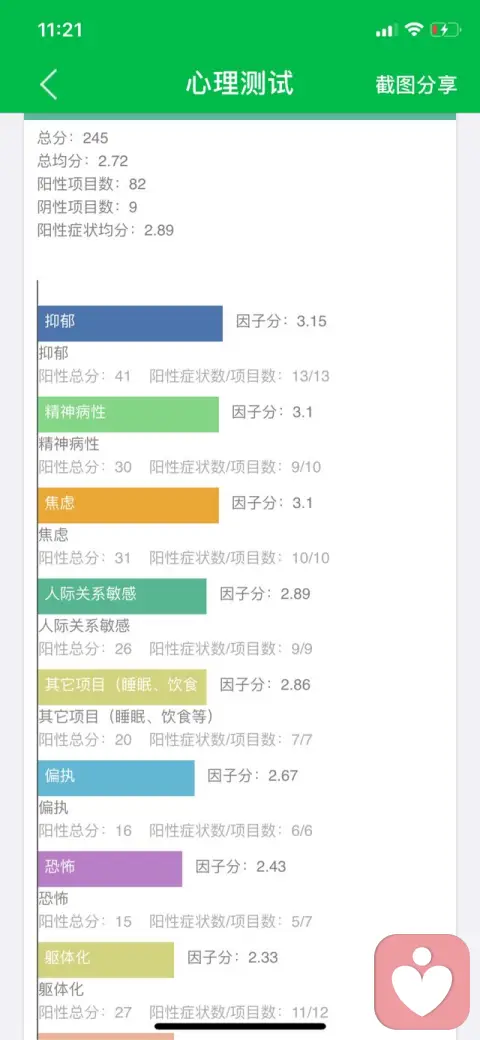Tap the battery charging icon

[x=444, y=30]
